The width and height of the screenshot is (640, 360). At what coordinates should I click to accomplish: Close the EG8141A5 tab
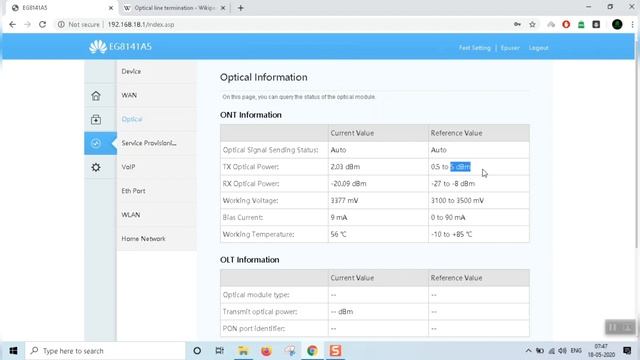pos(111,8)
